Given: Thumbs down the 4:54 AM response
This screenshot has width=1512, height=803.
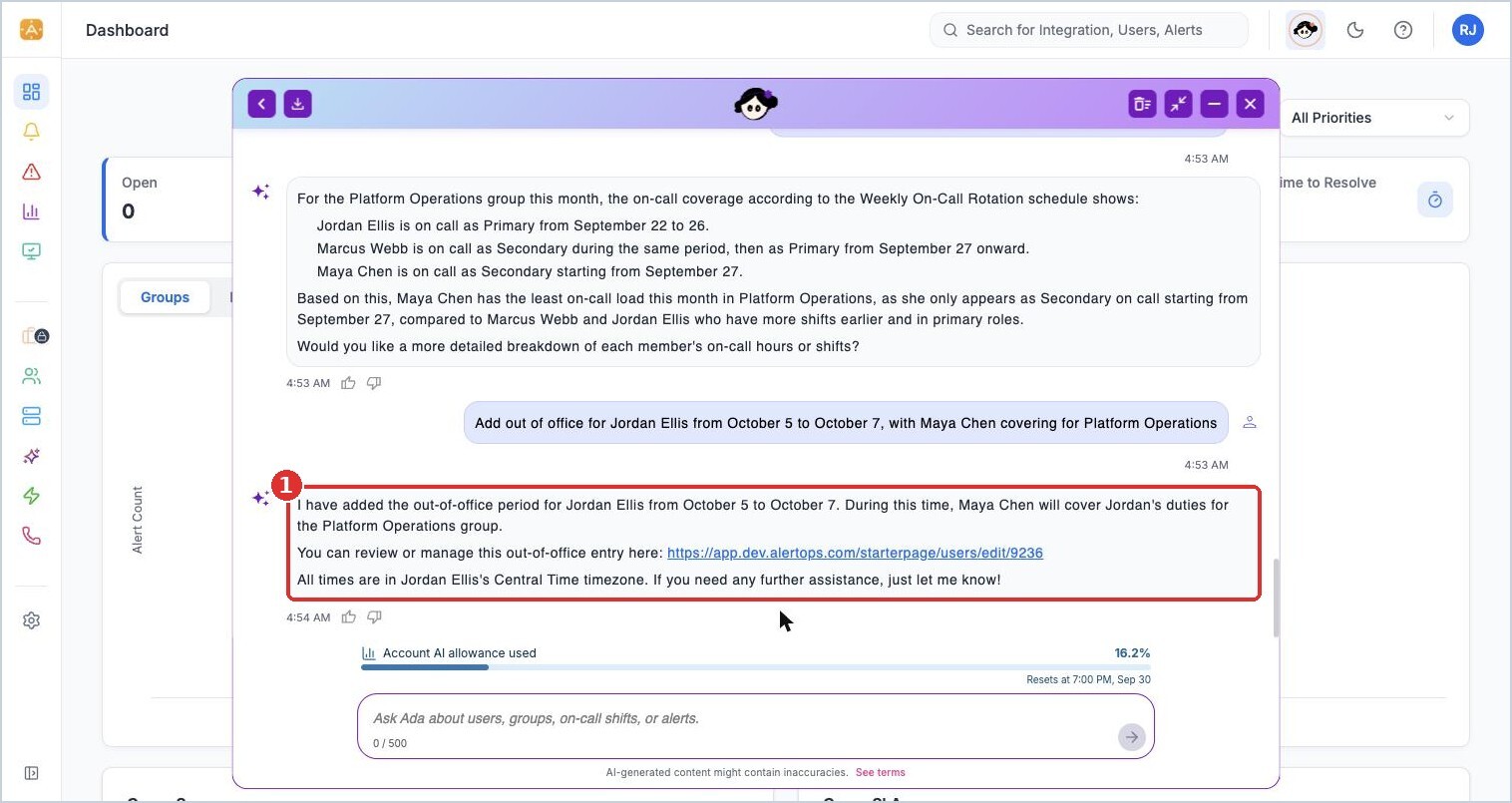Looking at the screenshot, I should pyautogui.click(x=374, y=617).
